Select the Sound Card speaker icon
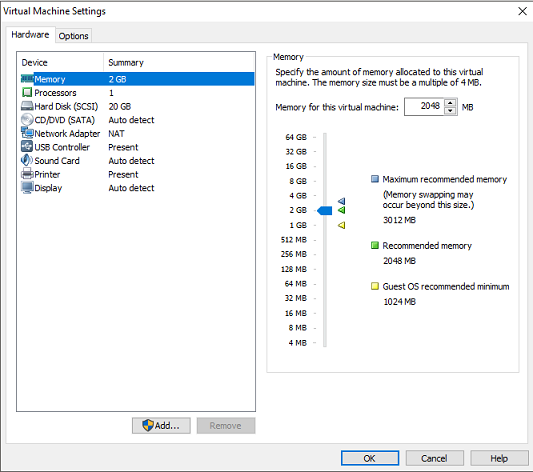The height and width of the screenshot is (472, 533). pyautogui.click(x=27, y=160)
